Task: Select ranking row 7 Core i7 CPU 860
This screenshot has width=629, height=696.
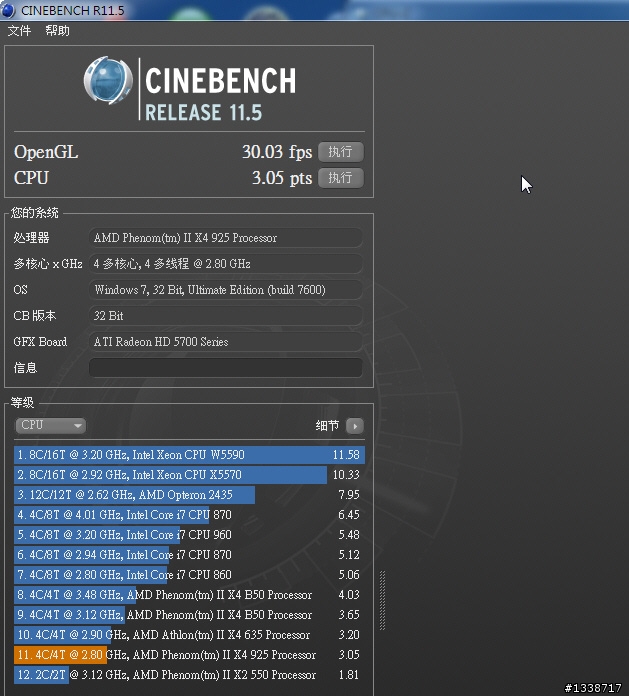Action: pyautogui.click(x=189, y=575)
